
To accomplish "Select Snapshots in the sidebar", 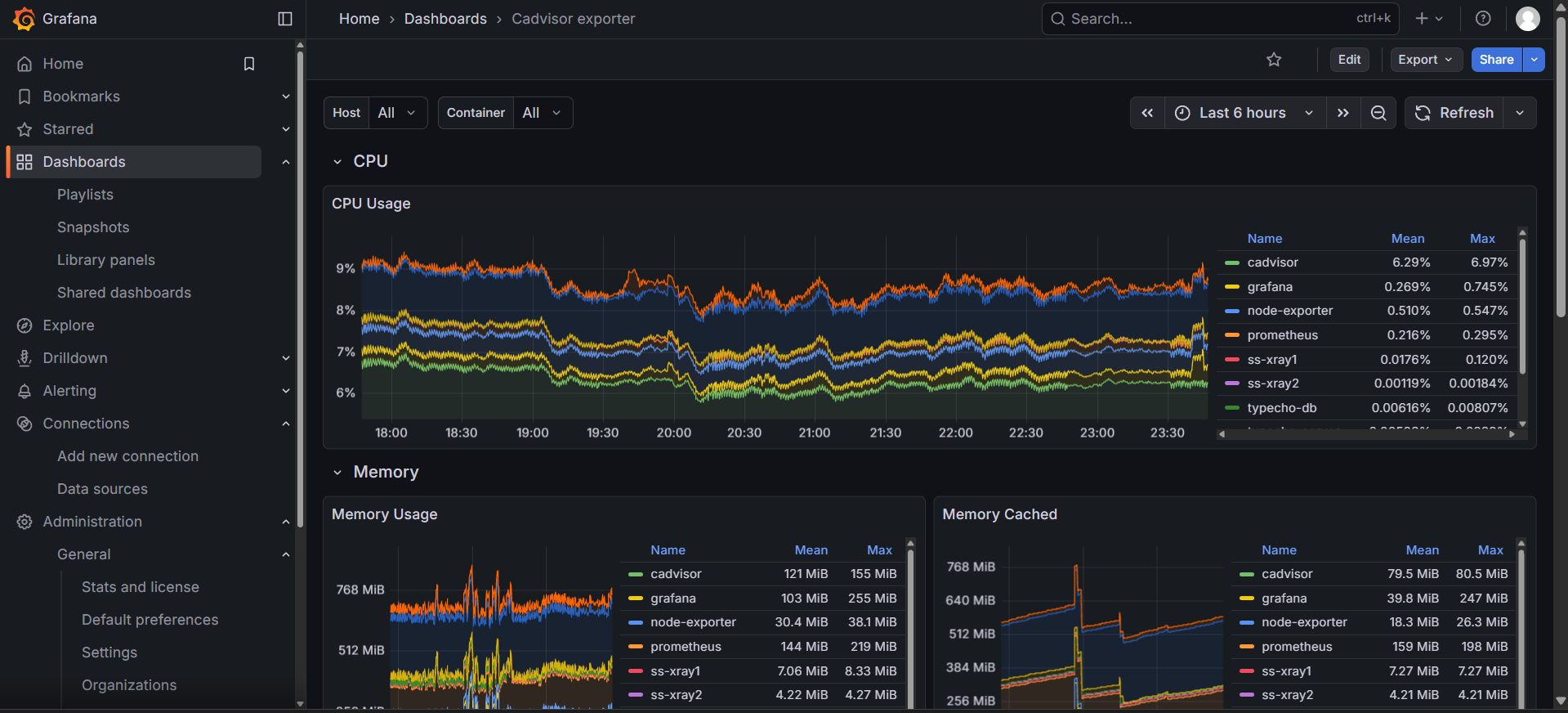I will click(93, 227).
